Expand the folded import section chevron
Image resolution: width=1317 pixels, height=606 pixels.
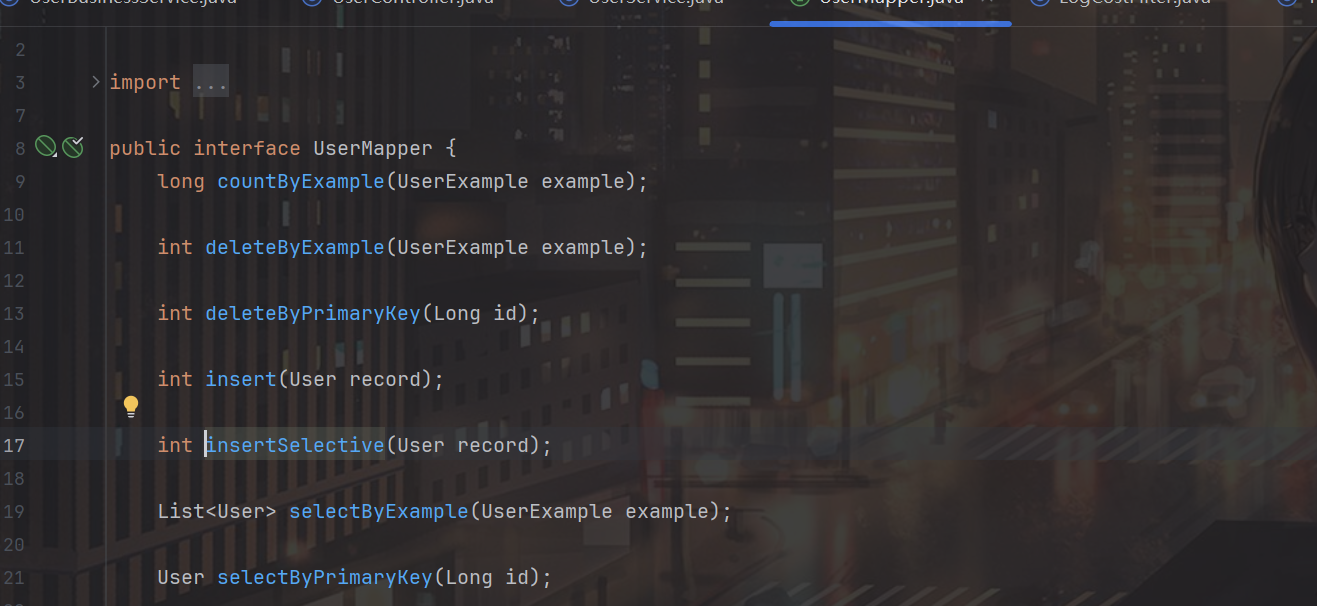tap(96, 82)
